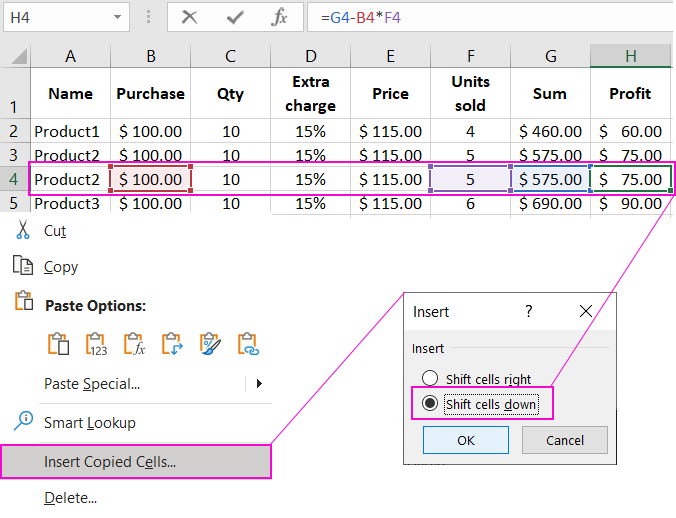Screen dimensions: 676x518
Task: Click the Cut scissors icon
Action: point(23,231)
